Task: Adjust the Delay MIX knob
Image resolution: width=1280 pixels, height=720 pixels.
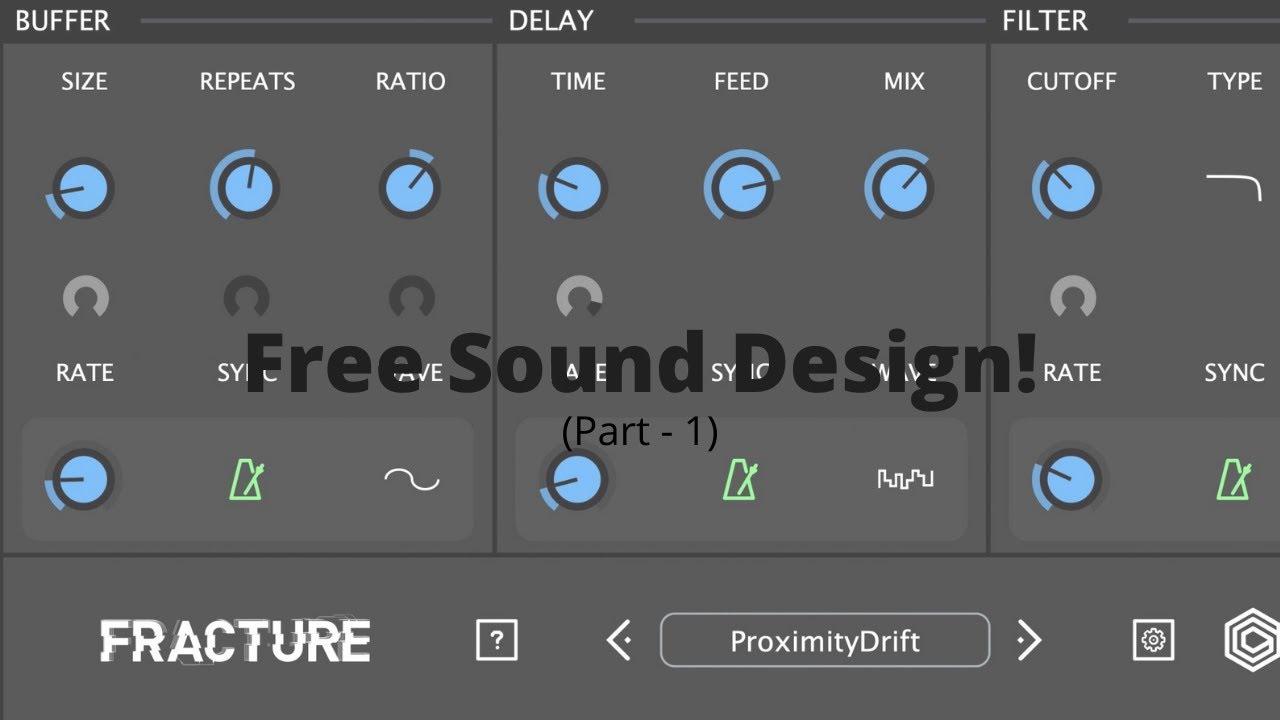Action: click(900, 187)
